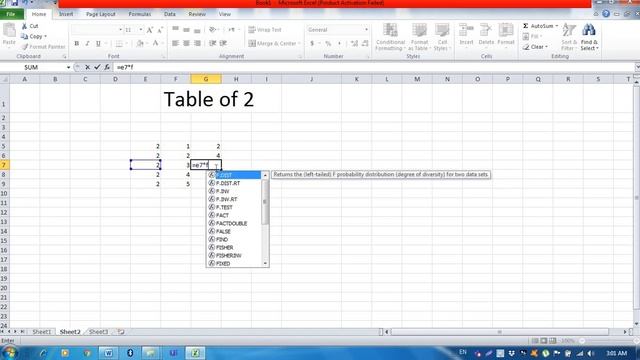Switch to Page Break Preview in status bar
The image size is (640, 360).
click(x=553, y=340)
